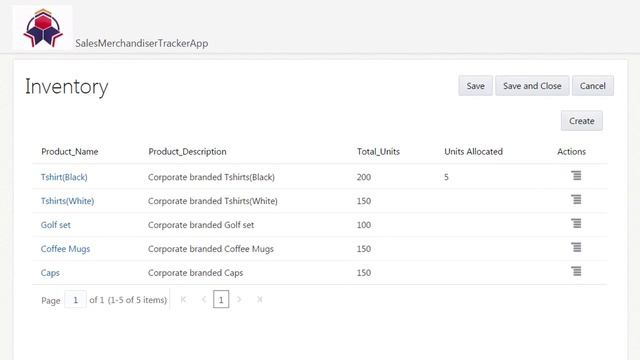Click the 200 total units value
The width and height of the screenshot is (640, 360).
point(364,177)
